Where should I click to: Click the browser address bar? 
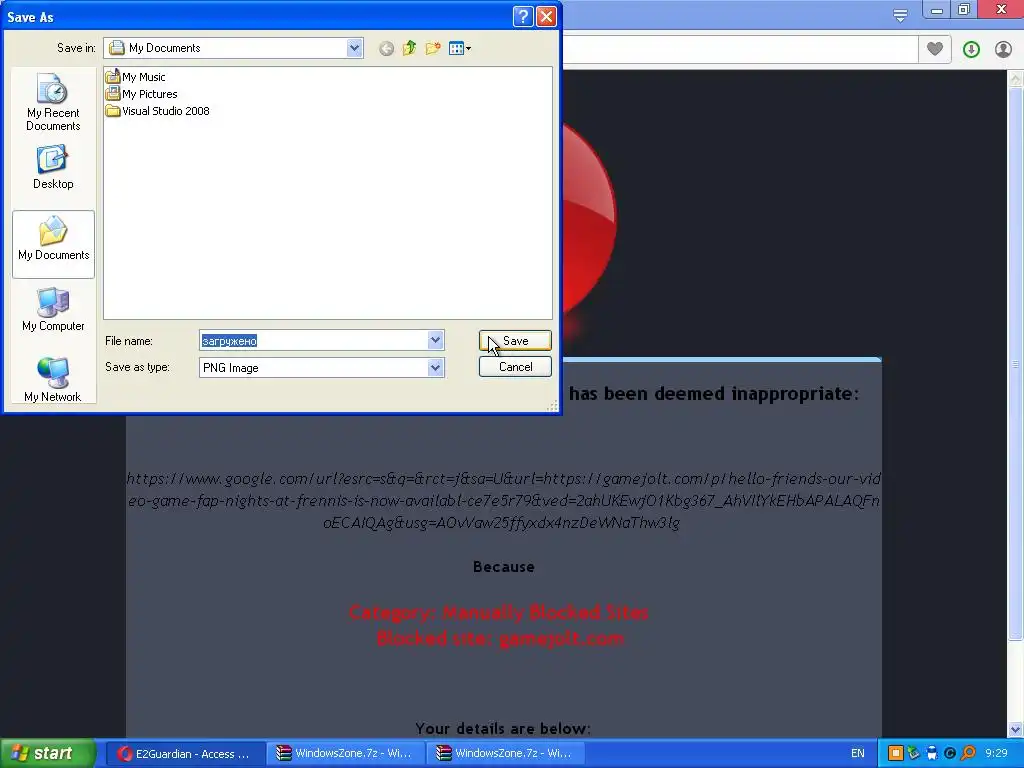point(740,50)
